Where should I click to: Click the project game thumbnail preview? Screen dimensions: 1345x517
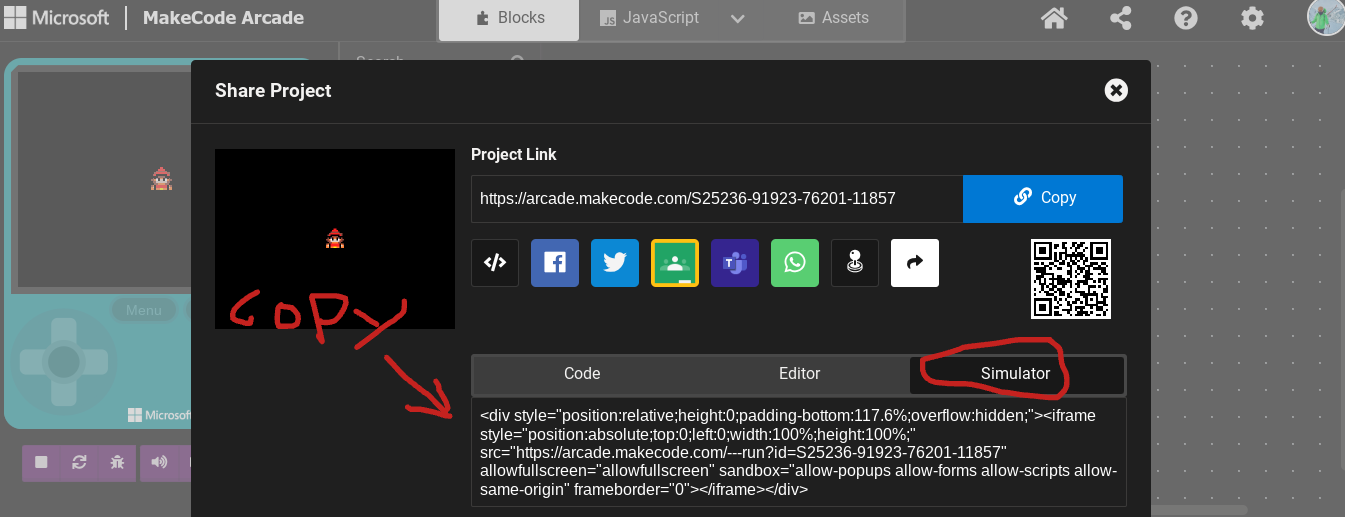point(335,239)
